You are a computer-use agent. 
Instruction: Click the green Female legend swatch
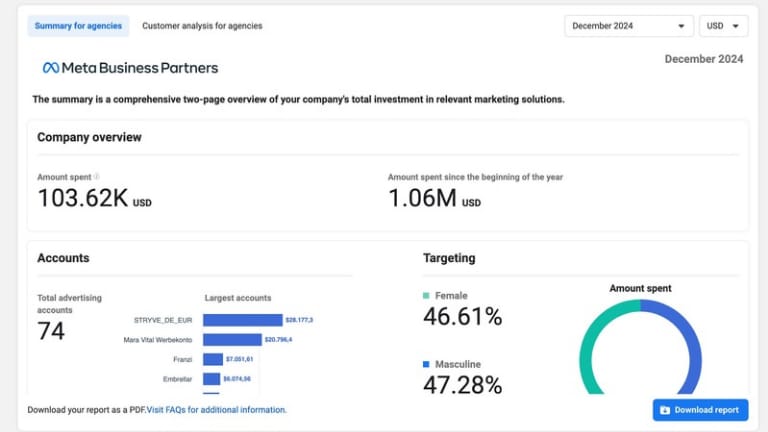426,295
